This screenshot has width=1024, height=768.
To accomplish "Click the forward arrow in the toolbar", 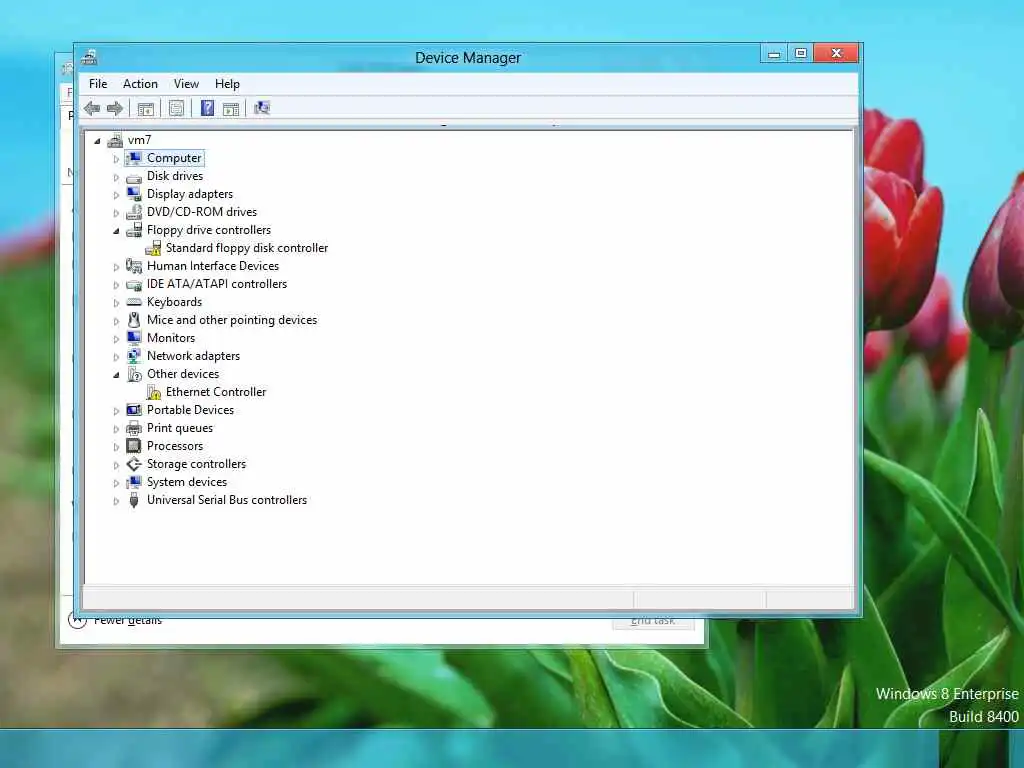I will point(115,108).
